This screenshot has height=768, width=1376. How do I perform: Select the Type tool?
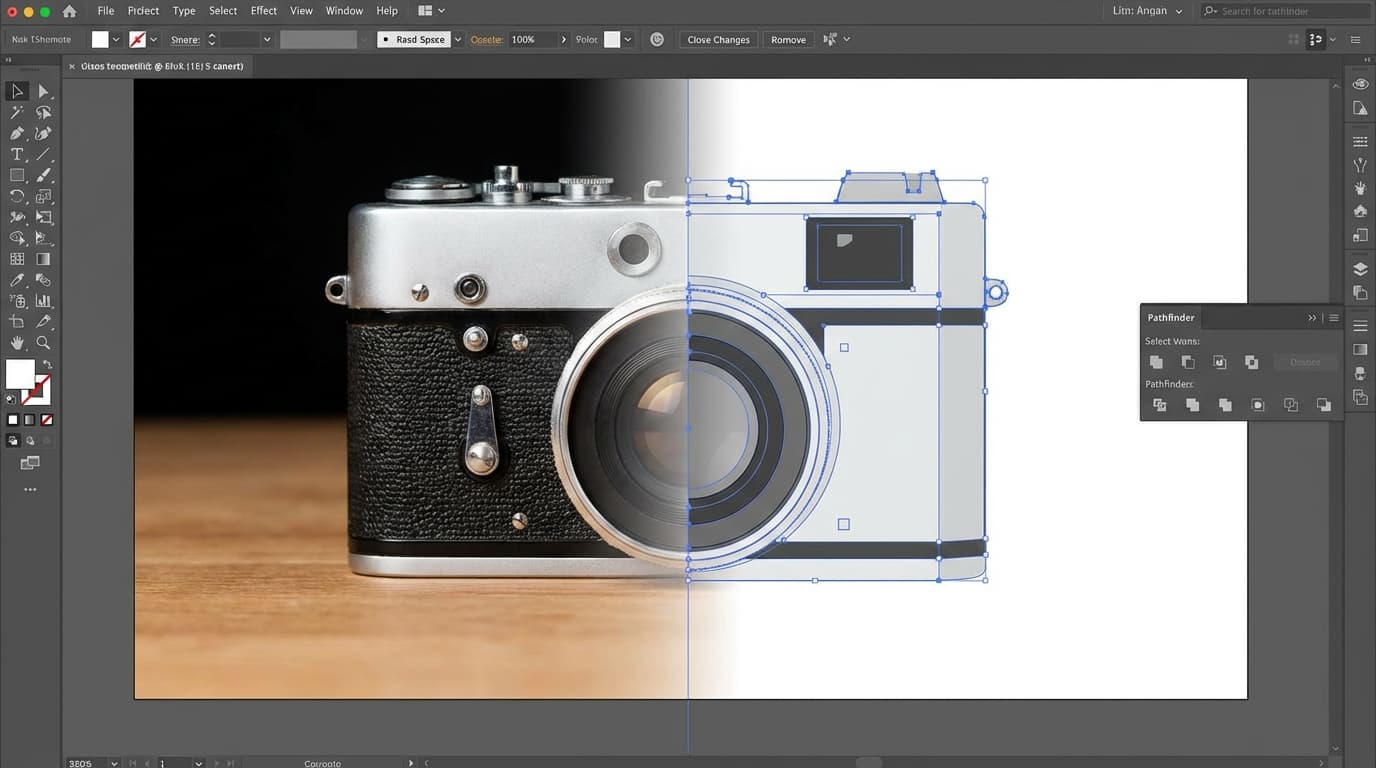point(16,153)
